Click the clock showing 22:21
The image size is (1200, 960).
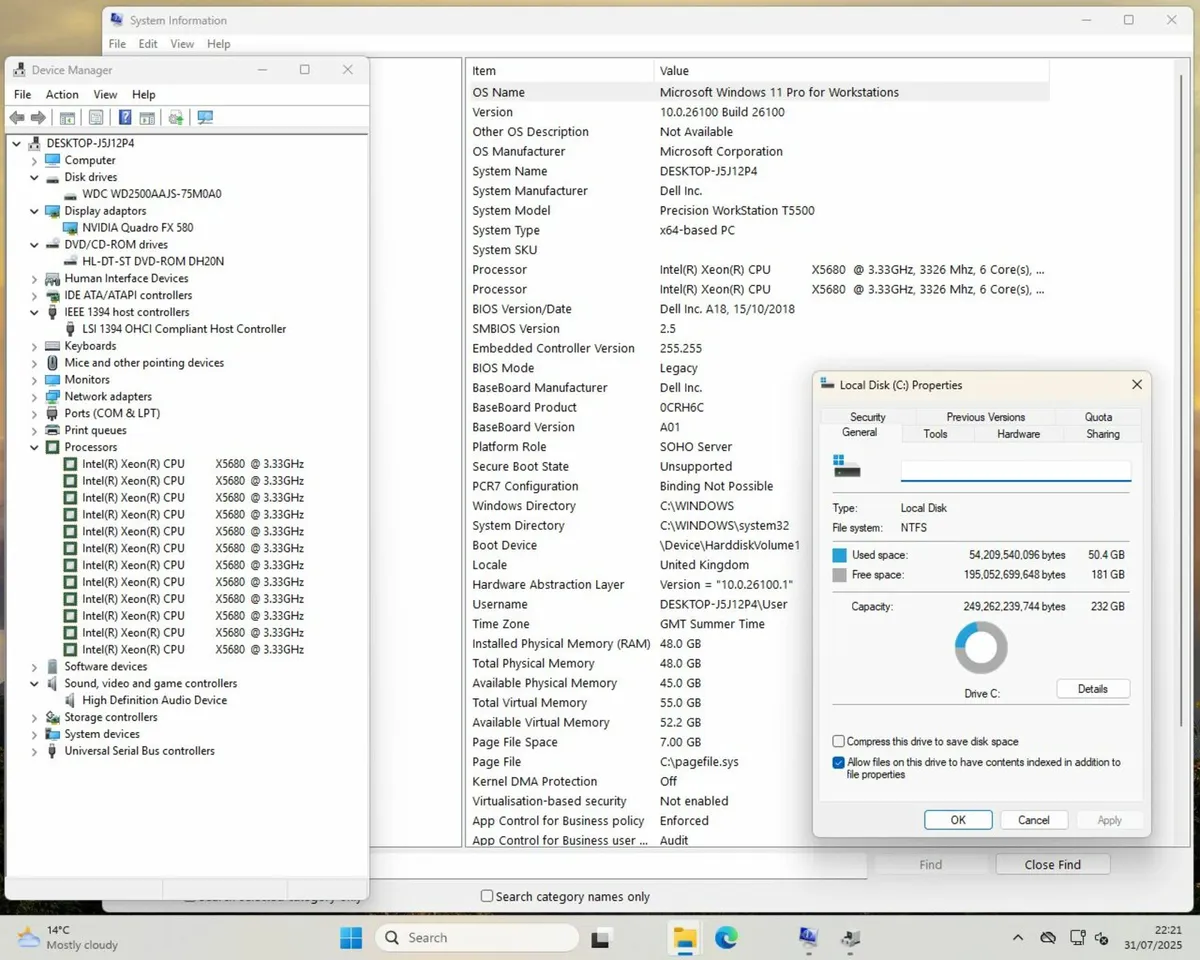(x=1166, y=929)
